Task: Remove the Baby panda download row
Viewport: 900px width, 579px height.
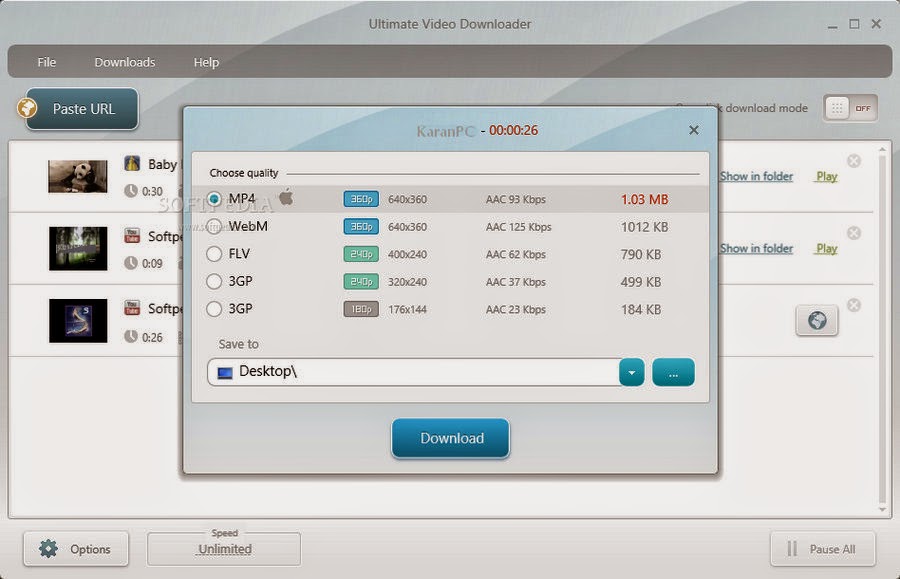Action: pyautogui.click(x=854, y=161)
